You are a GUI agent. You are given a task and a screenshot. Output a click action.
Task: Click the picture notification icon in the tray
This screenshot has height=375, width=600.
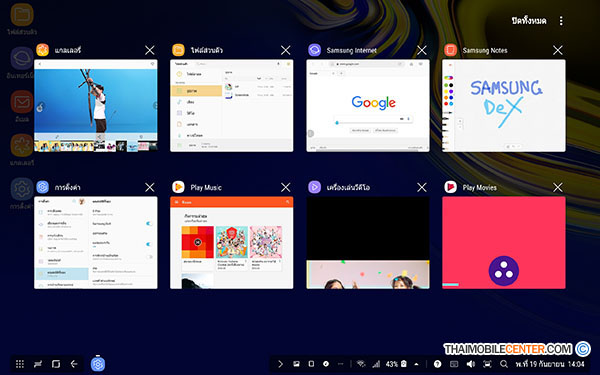tap(296, 364)
